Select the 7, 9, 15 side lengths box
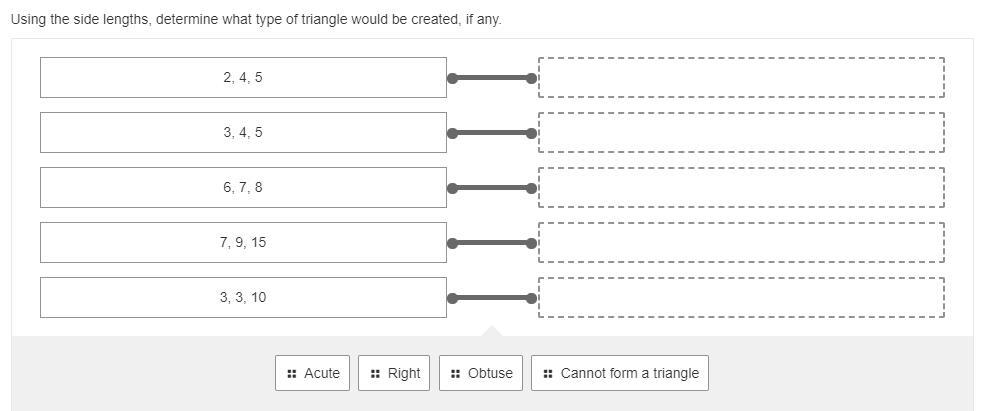 click(243, 242)
